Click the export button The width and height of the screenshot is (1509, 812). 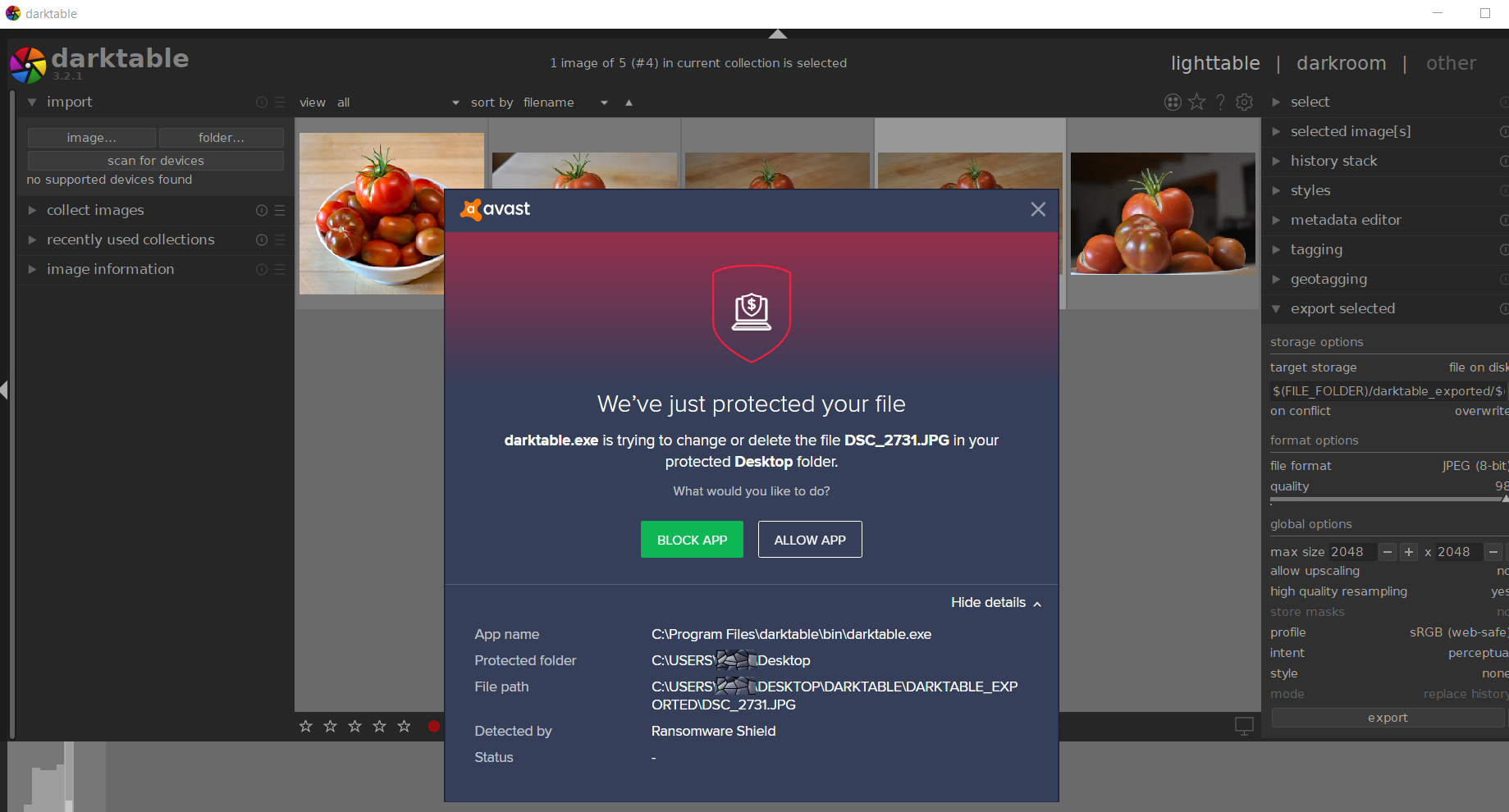pyautogui.click(x=1388, y=718)
